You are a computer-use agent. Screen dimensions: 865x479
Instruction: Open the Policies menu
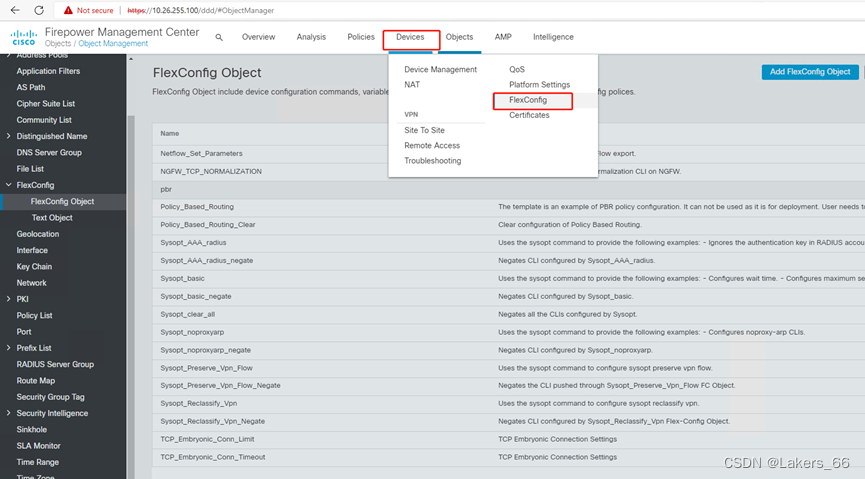[x=361, y=37]
